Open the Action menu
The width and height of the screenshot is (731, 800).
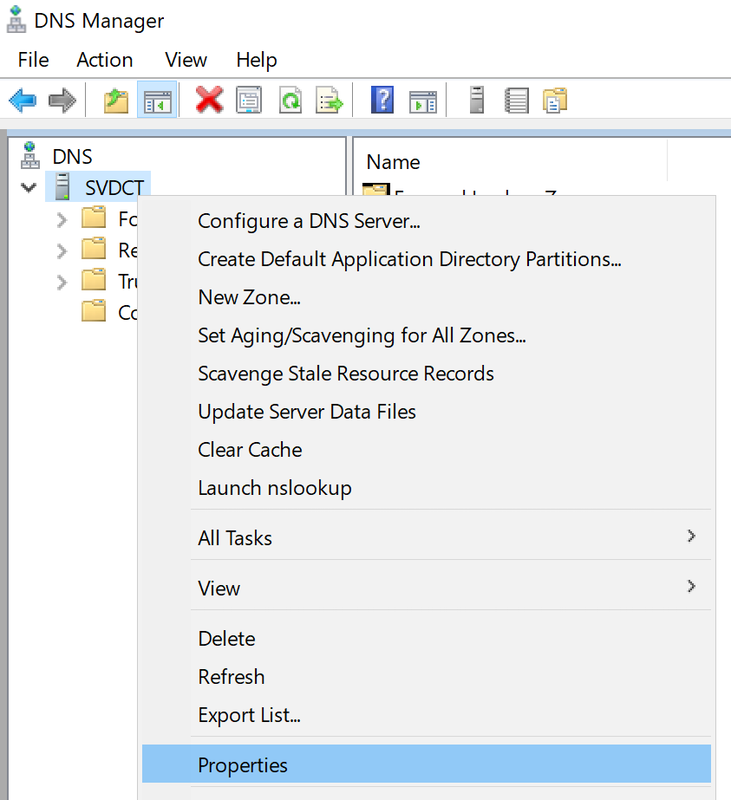105,60
